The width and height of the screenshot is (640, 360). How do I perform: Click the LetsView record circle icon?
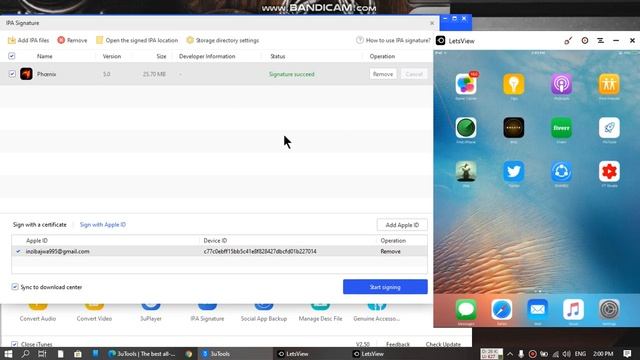coord(585,41)
